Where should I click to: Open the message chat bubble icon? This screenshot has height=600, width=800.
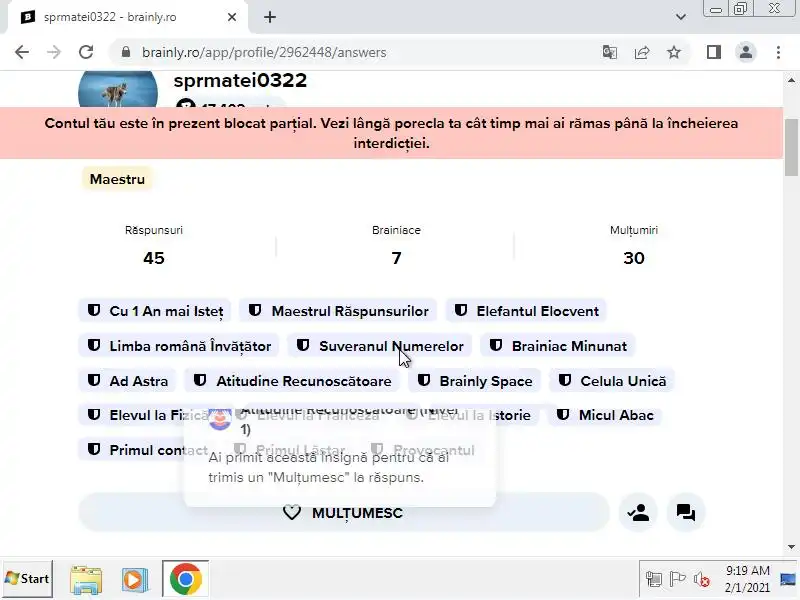[x=686, y=512]
